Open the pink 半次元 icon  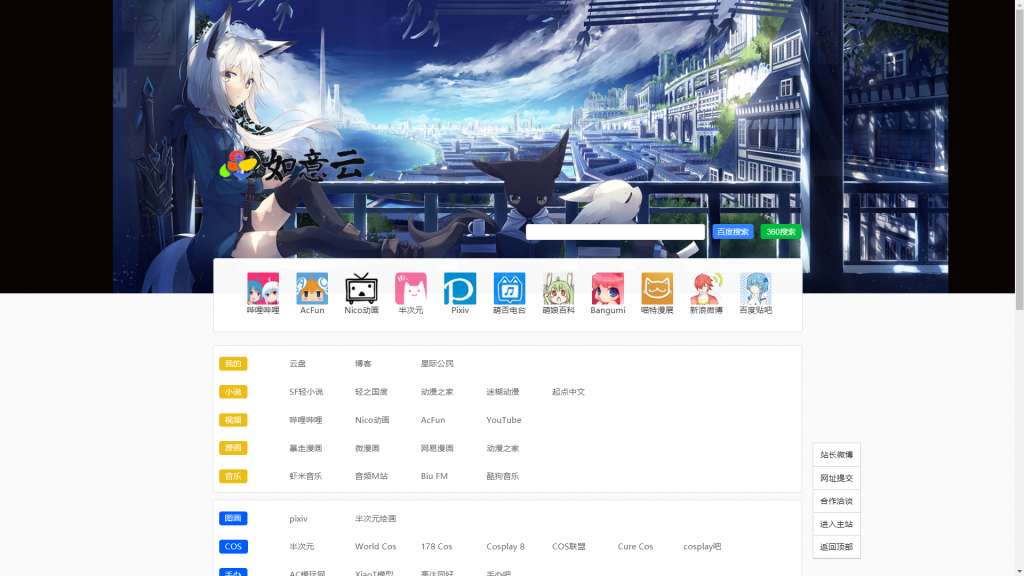(x=411, y=289)
